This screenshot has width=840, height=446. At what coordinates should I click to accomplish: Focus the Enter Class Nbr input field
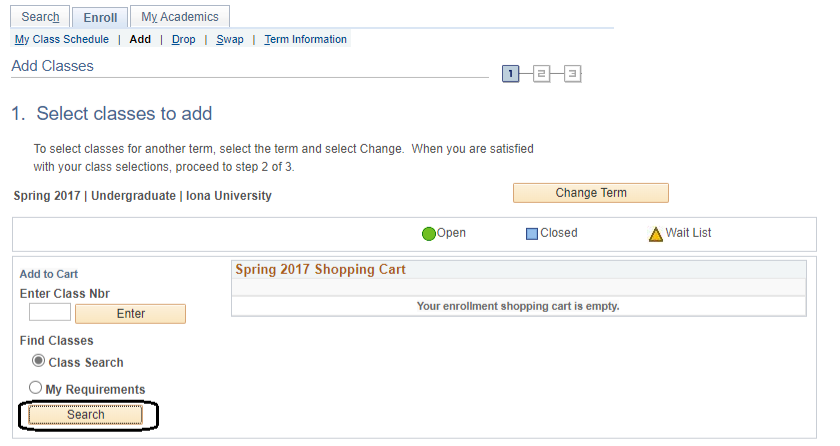click(50, 312)
